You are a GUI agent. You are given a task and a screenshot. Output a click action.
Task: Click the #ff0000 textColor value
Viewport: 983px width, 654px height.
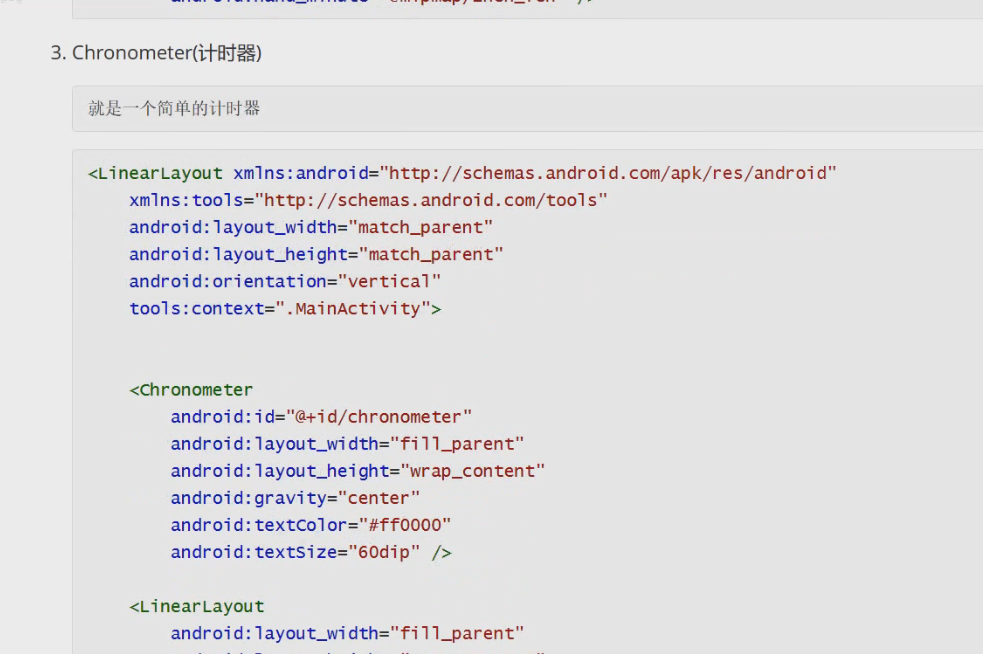(413, 524)
